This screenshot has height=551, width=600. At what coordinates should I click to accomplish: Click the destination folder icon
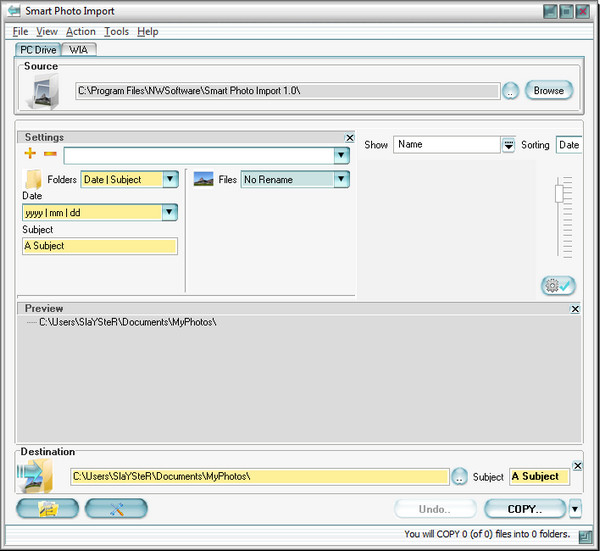click(x=36, y=477)
